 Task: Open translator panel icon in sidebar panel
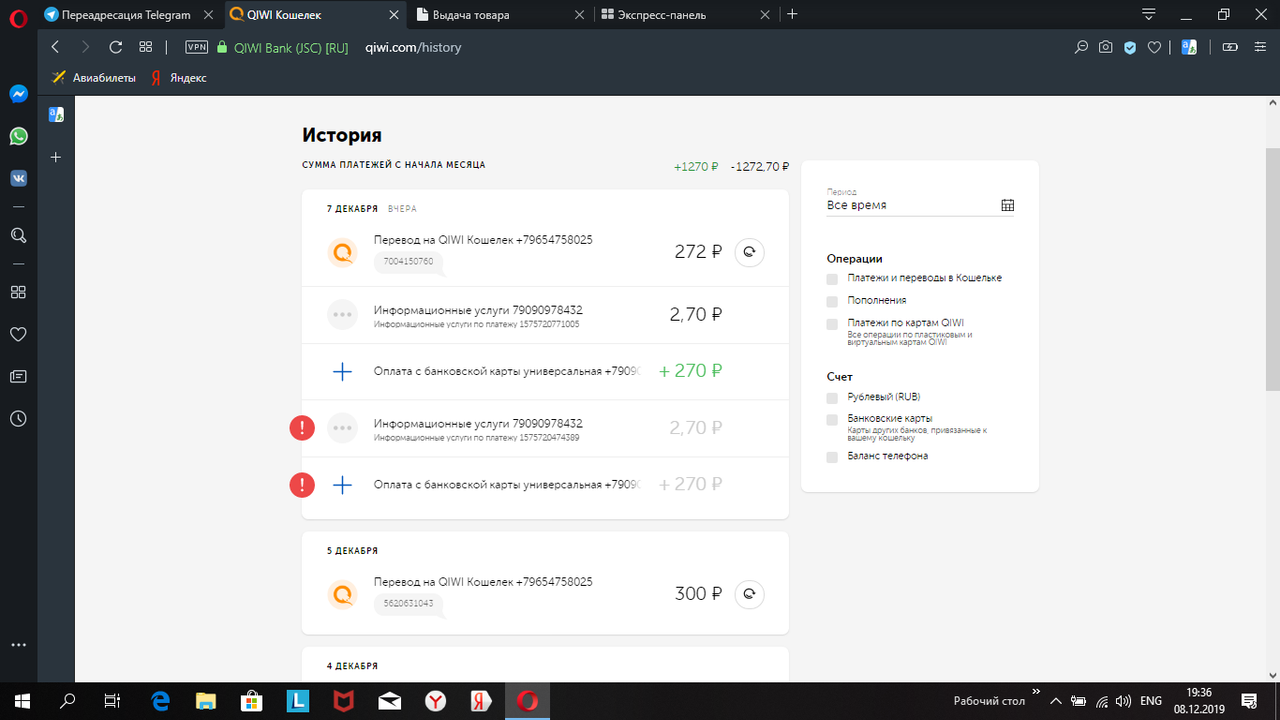pos(57,115)
